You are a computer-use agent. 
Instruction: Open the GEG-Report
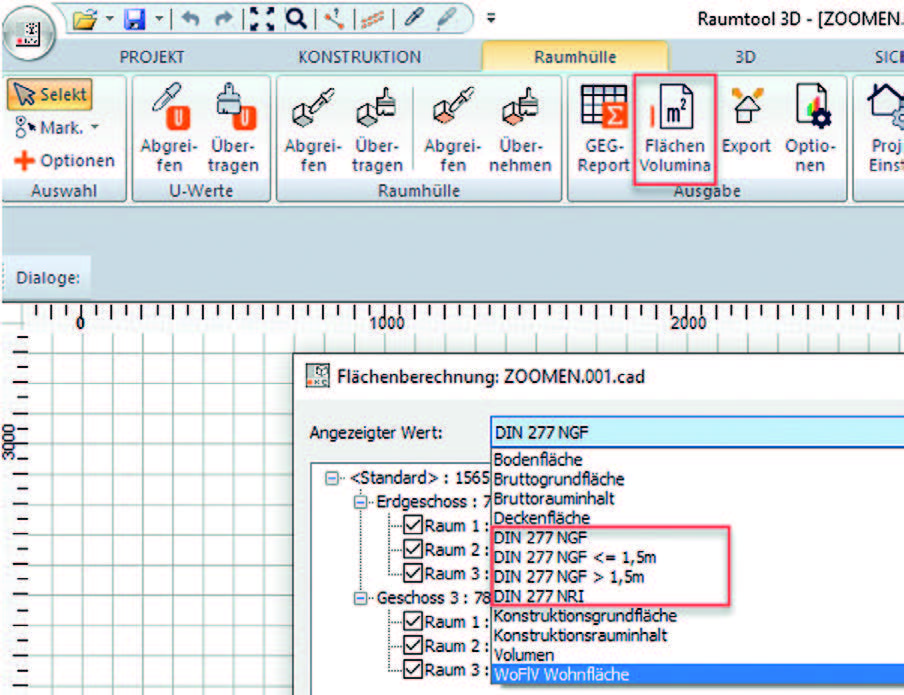(x=603, y=128)
